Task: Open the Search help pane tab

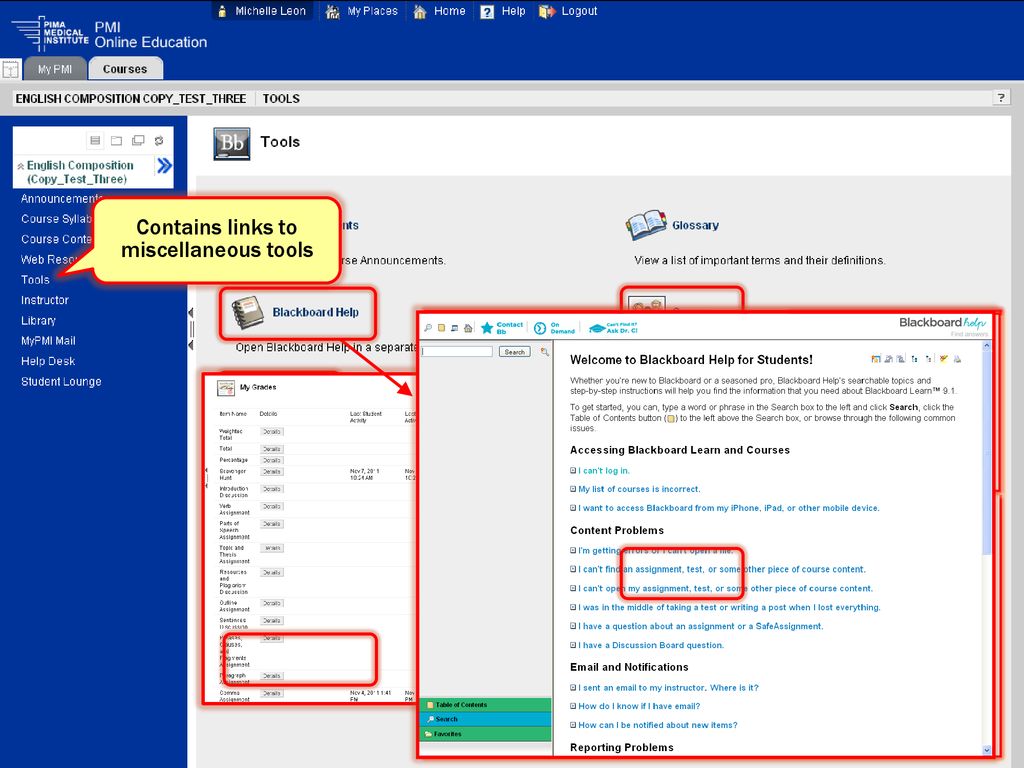Action: point(485,719)
